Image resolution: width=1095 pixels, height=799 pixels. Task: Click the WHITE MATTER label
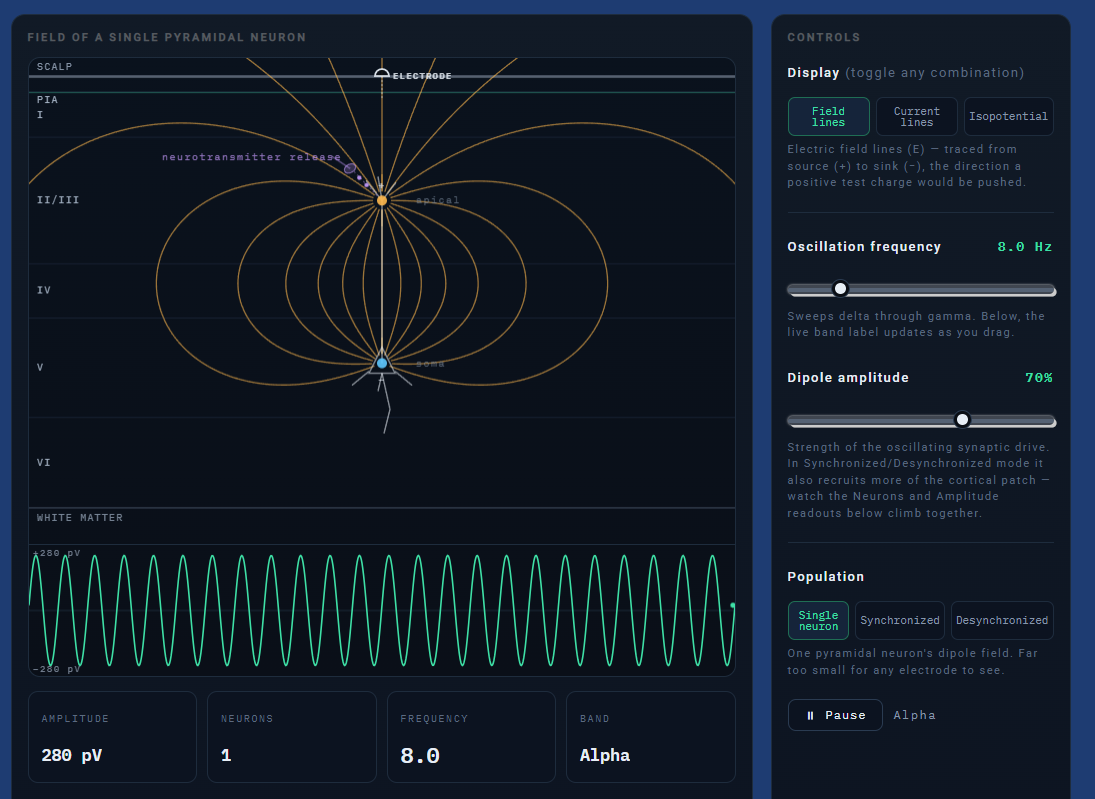point(80,518)
